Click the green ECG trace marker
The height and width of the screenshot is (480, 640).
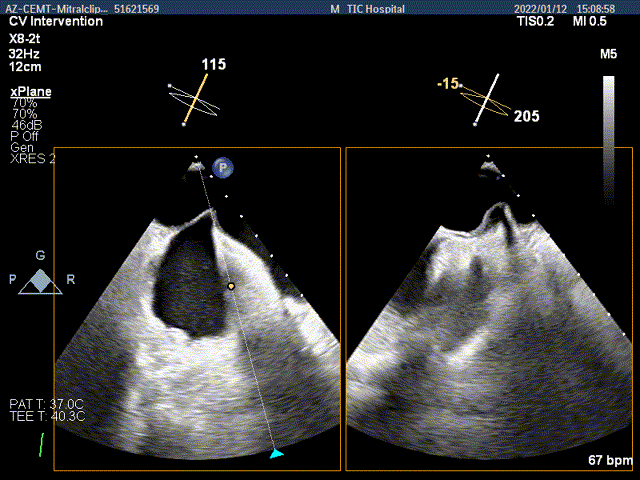pyautogui.click(x=41, y=442)
